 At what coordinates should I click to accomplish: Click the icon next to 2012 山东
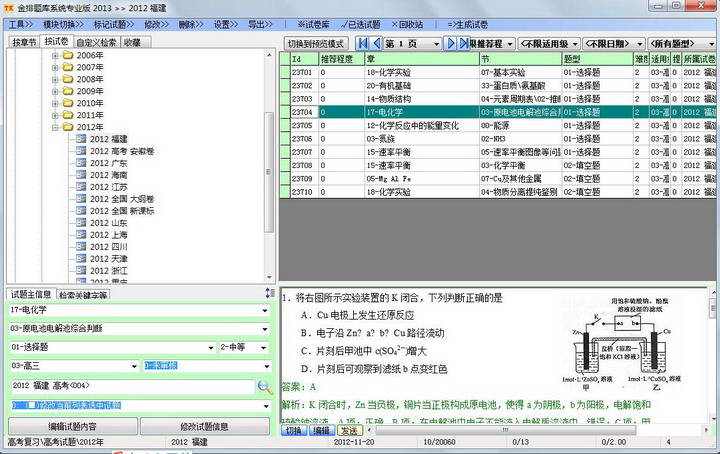81,222
